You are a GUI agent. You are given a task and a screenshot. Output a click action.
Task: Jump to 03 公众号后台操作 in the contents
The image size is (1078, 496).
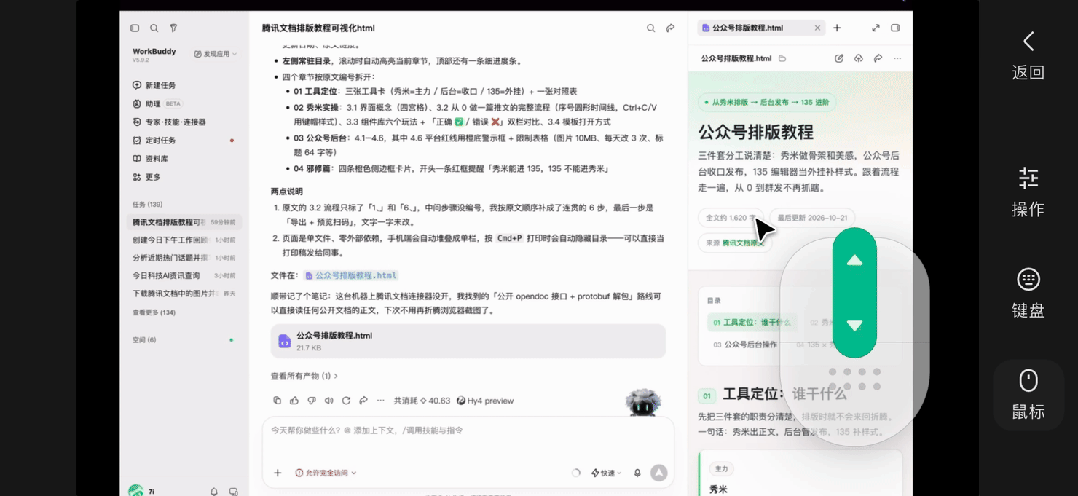pyautogui.click(x=745, y=344)
